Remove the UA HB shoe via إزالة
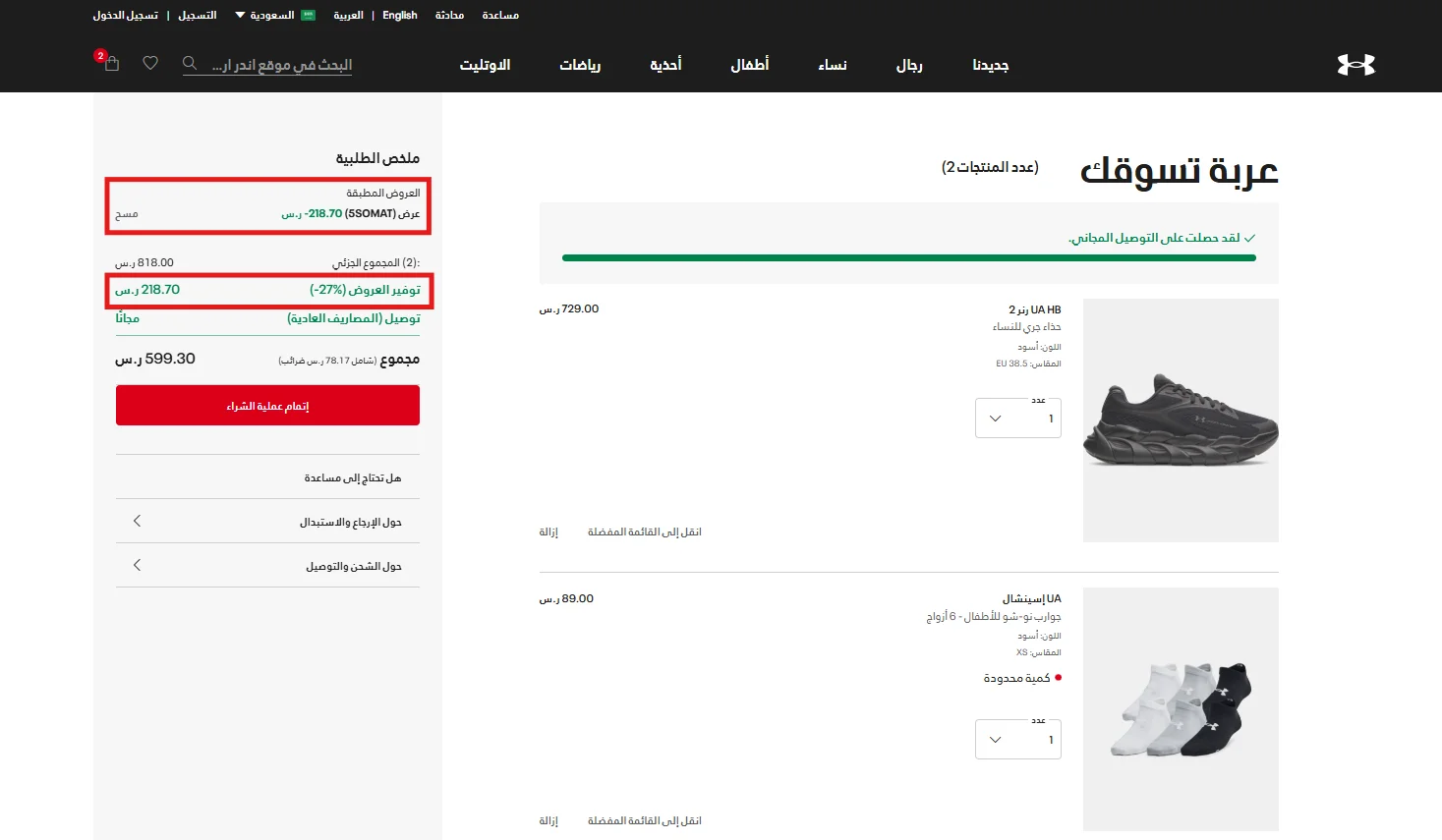1442x840 pixels. (x=548, y=532)
